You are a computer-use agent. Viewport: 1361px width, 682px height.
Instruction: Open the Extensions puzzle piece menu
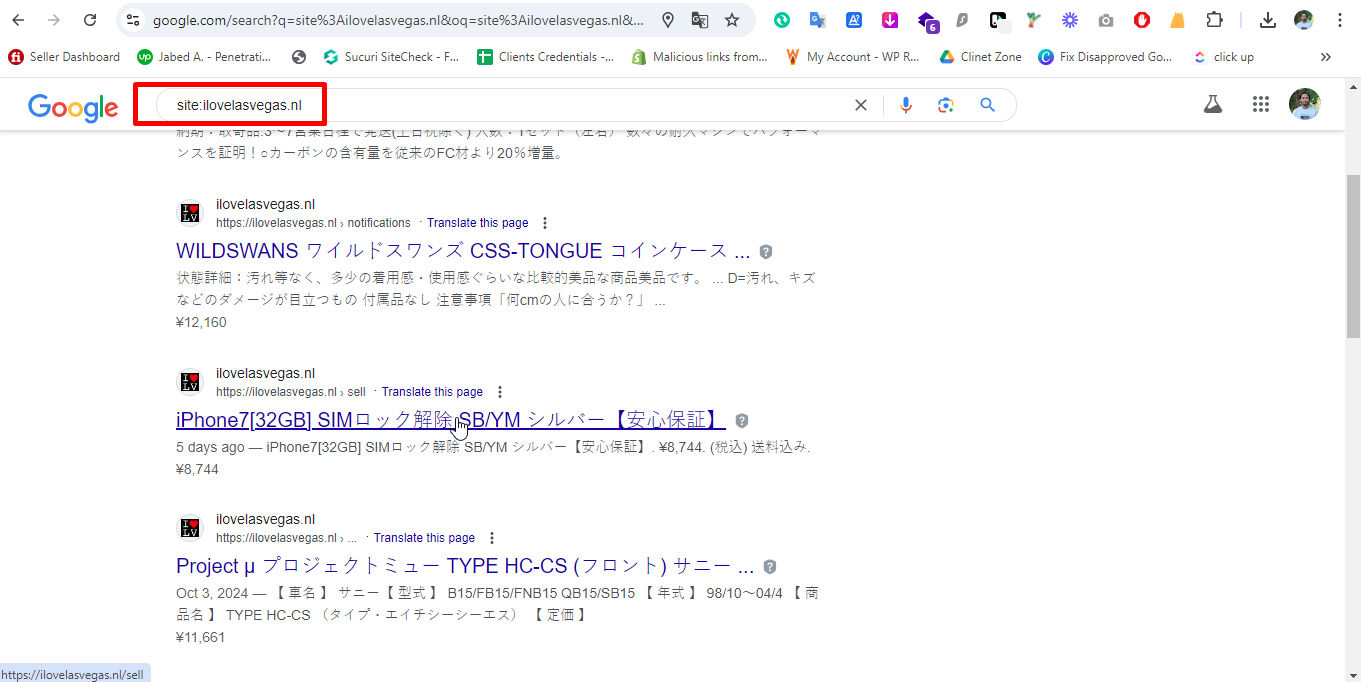click(1214, 20)
